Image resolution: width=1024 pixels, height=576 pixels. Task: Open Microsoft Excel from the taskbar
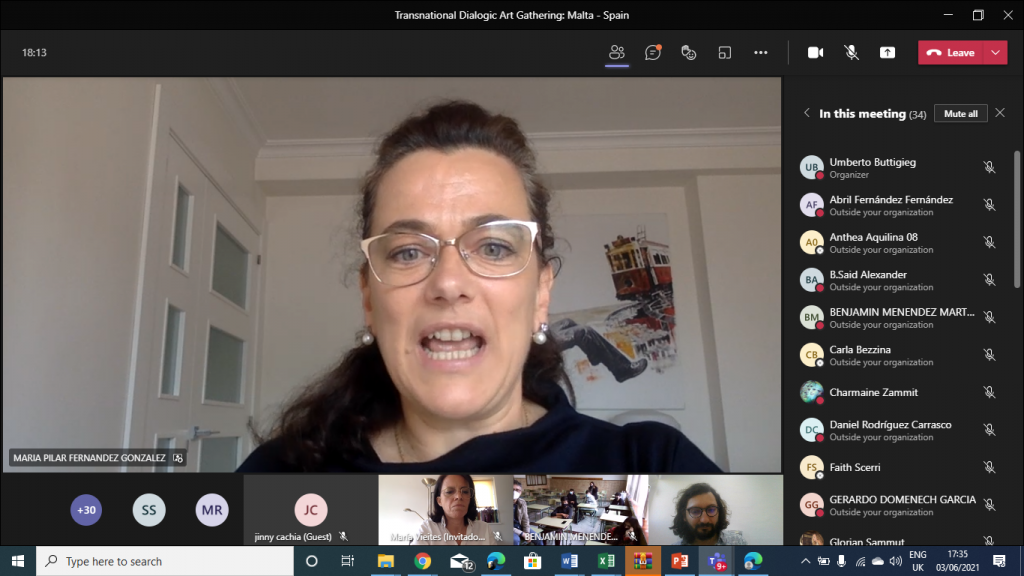point(606,561)
